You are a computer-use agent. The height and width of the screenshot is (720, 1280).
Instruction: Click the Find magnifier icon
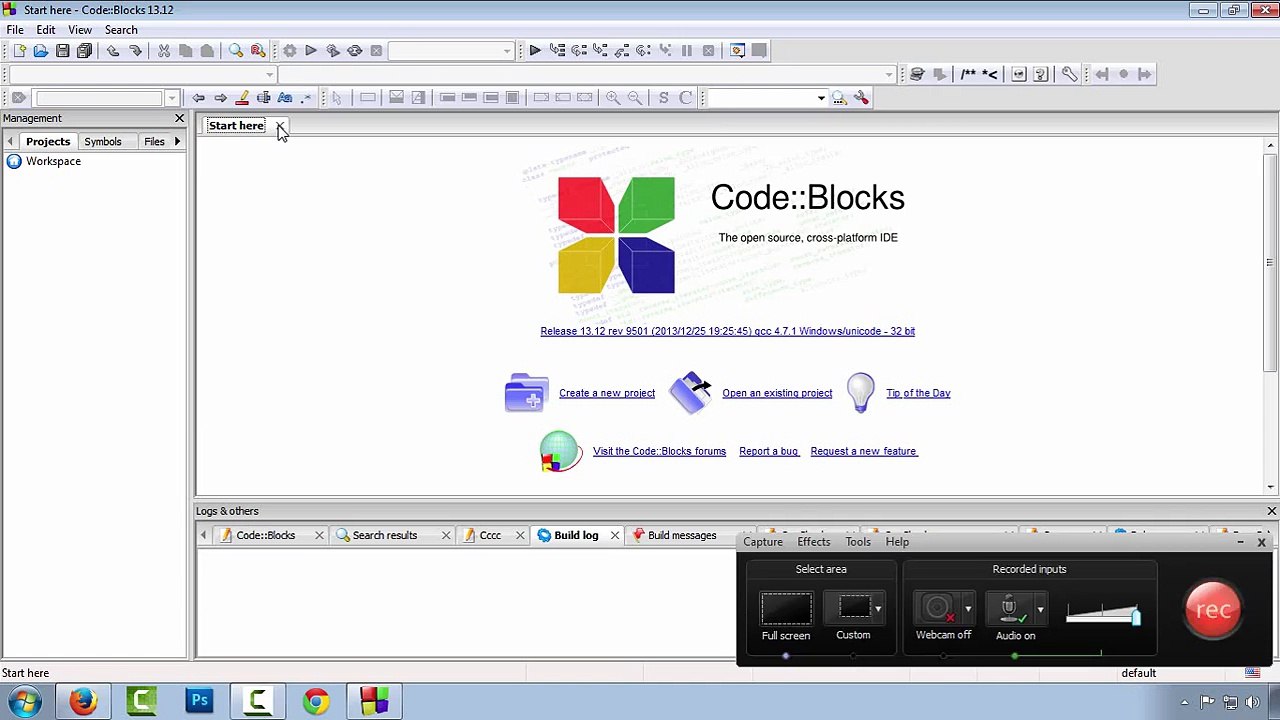click(x=236, y=51)
